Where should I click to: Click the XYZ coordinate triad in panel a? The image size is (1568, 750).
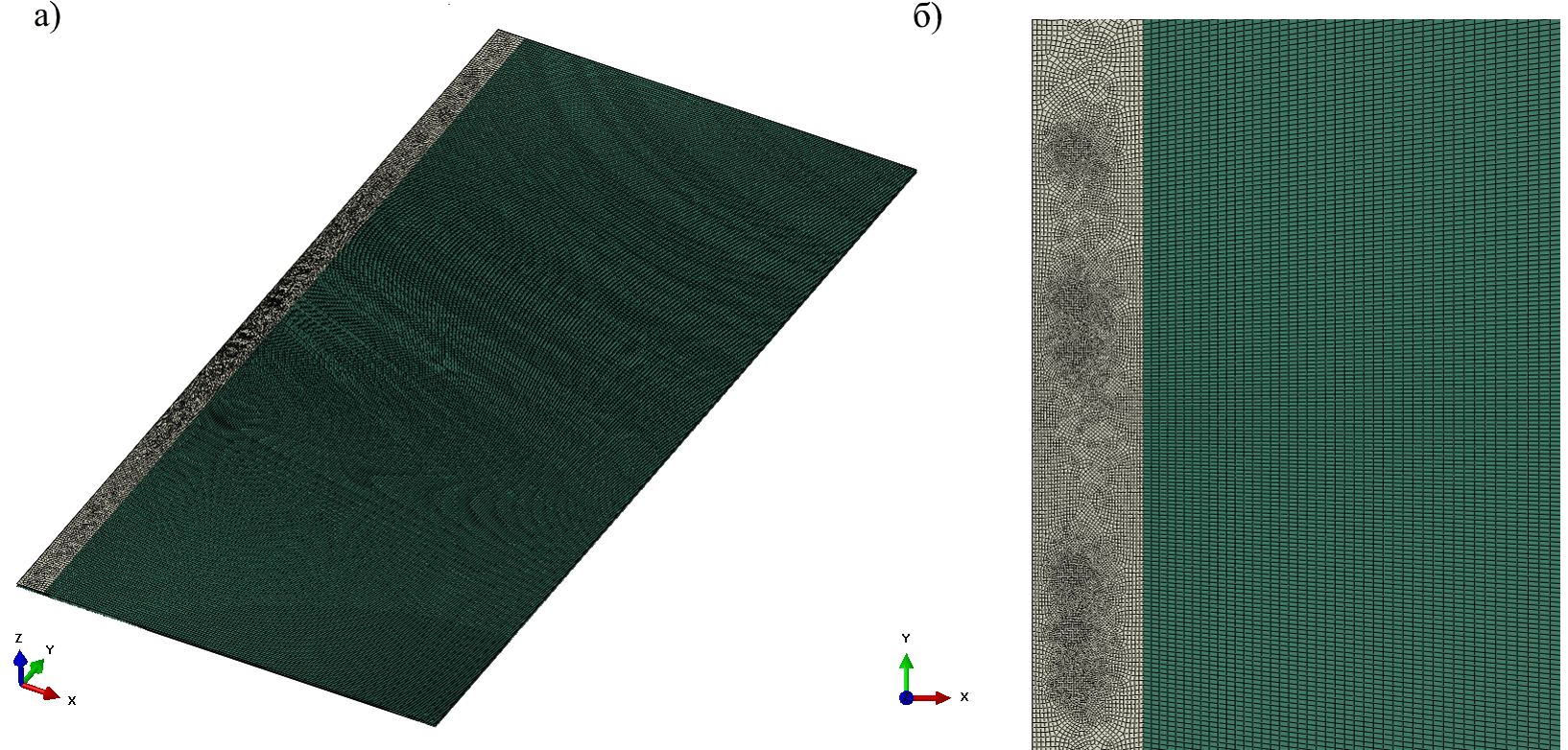pyautogui.click(x=43, y=669)
